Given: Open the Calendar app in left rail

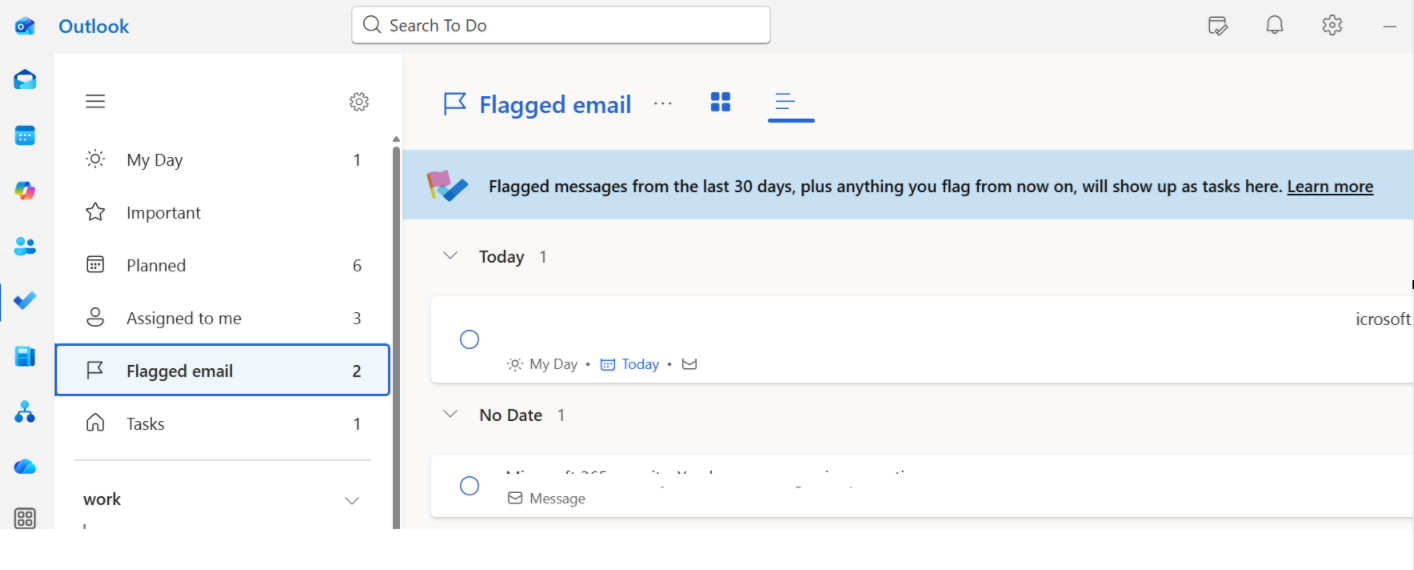Looking at the screenshot, I should [25, 136].
